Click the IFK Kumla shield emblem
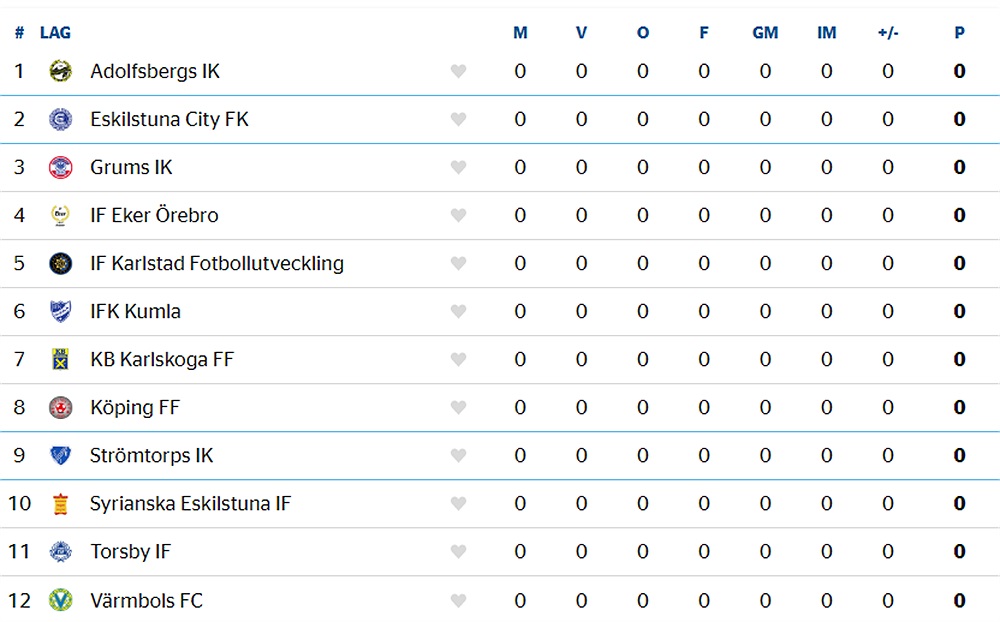This screenshot has height=622, width=1000. pos(61,311)
